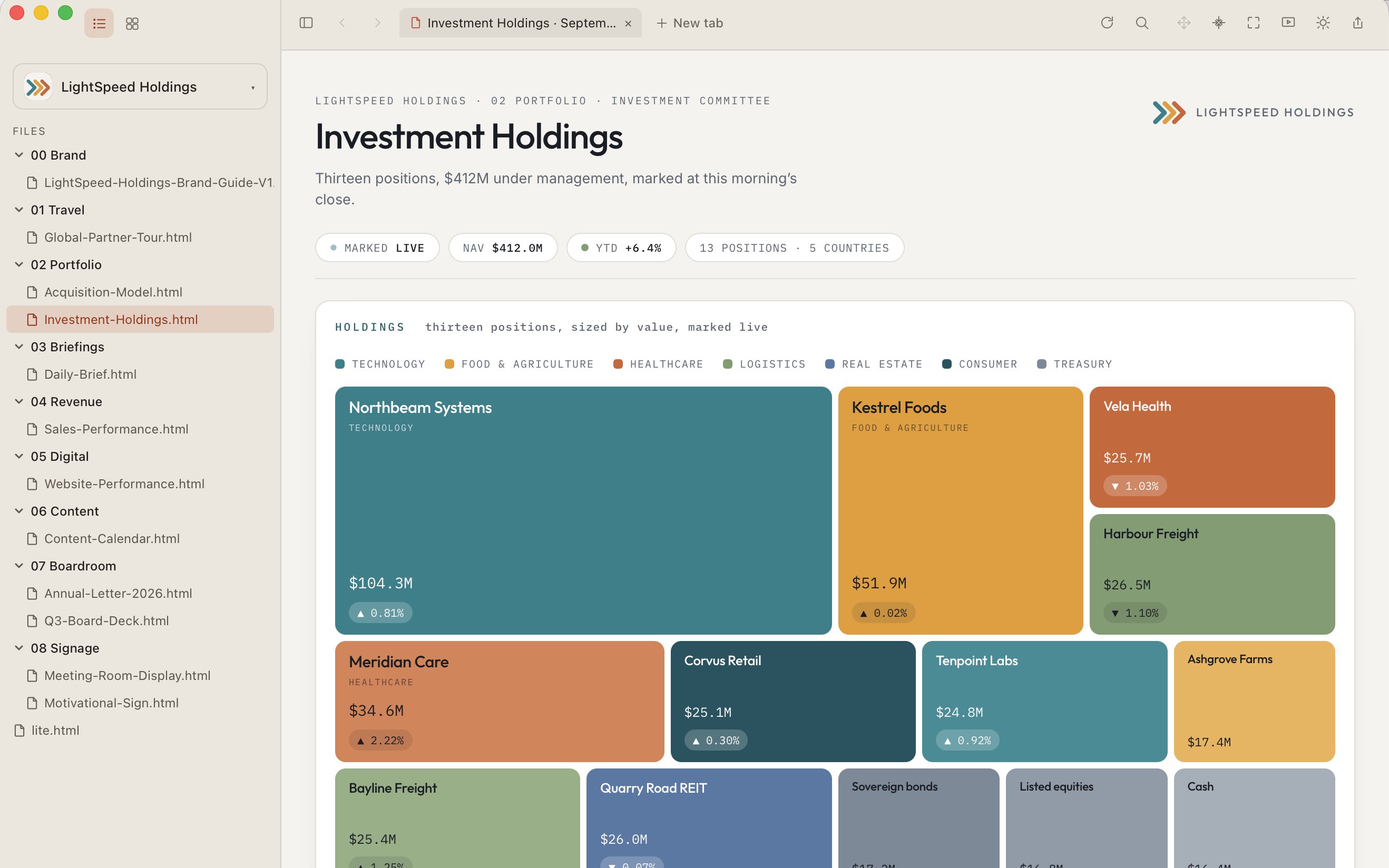Click the NAV $412.0M pill
Viewport: 1389px width, 868px height.
coord(503,248)
